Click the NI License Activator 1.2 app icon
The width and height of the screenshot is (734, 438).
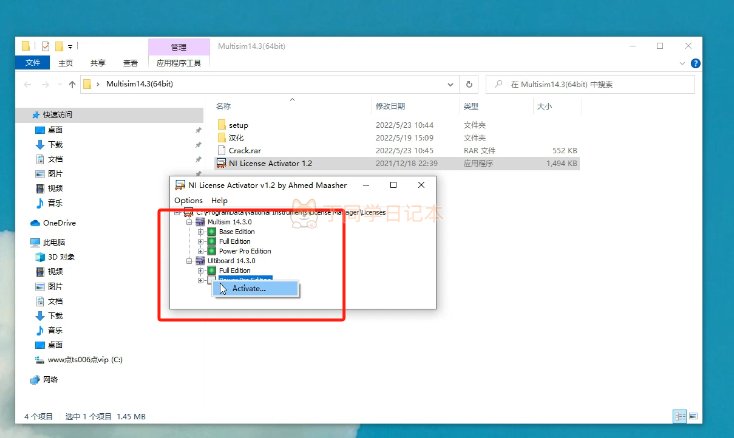[221, 163]
